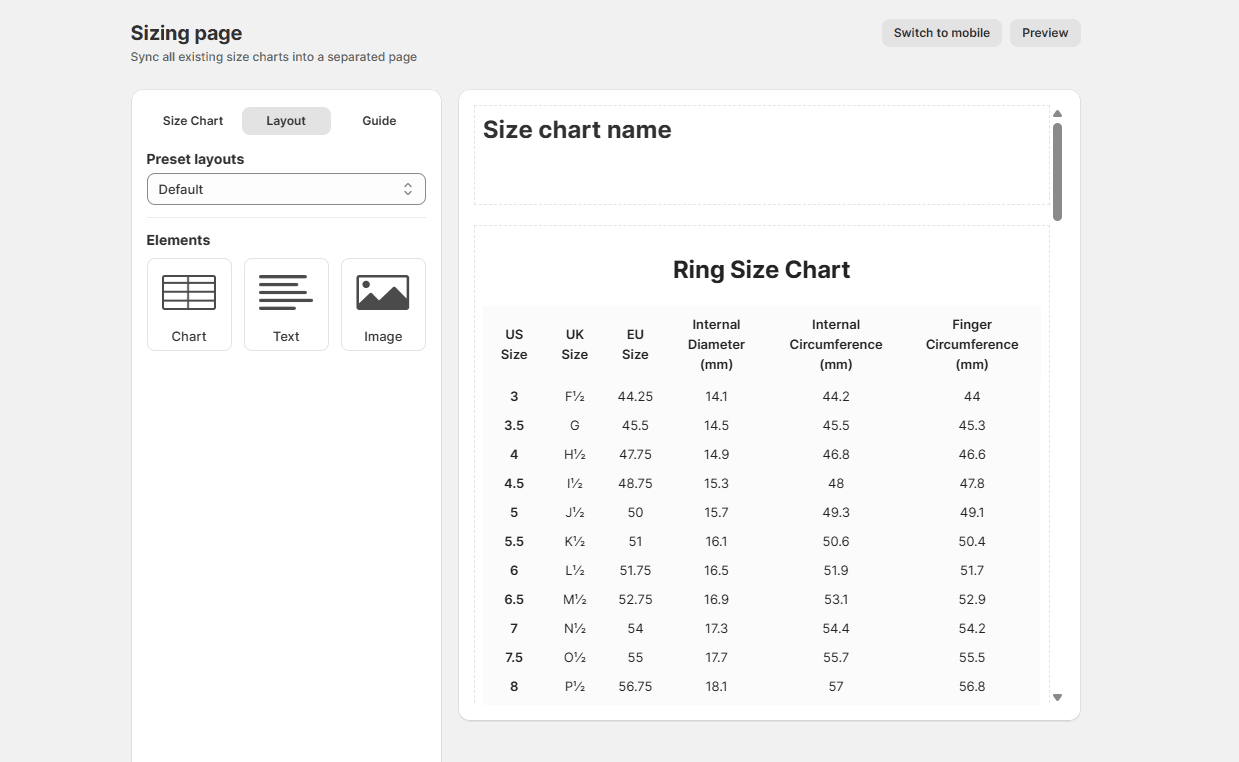1239x762 pixels.
Task: Click the Ring Size Chart heading
Action: click(761, 270)
